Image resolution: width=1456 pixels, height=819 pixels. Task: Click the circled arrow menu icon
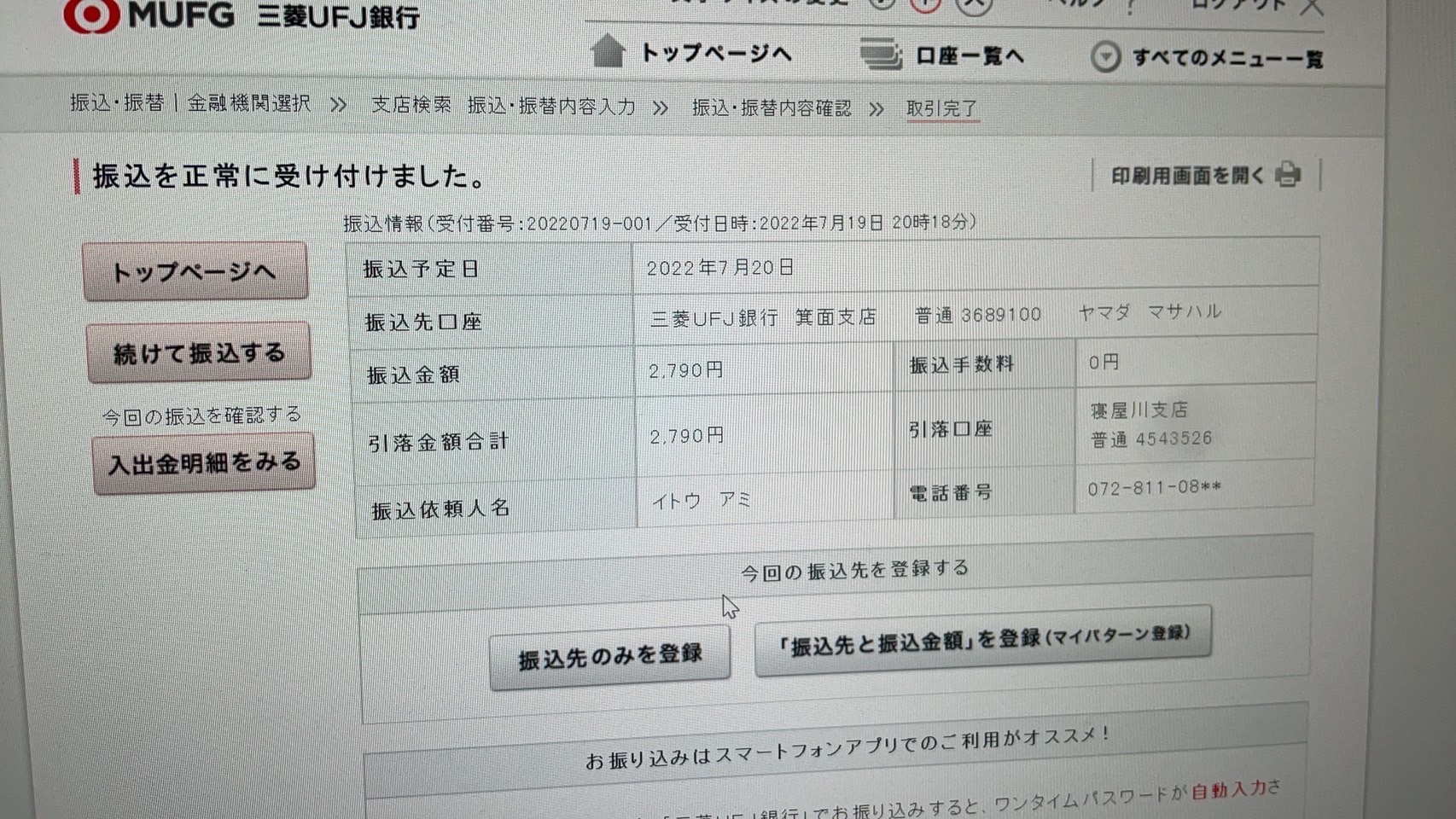(x=1105, y=57)
